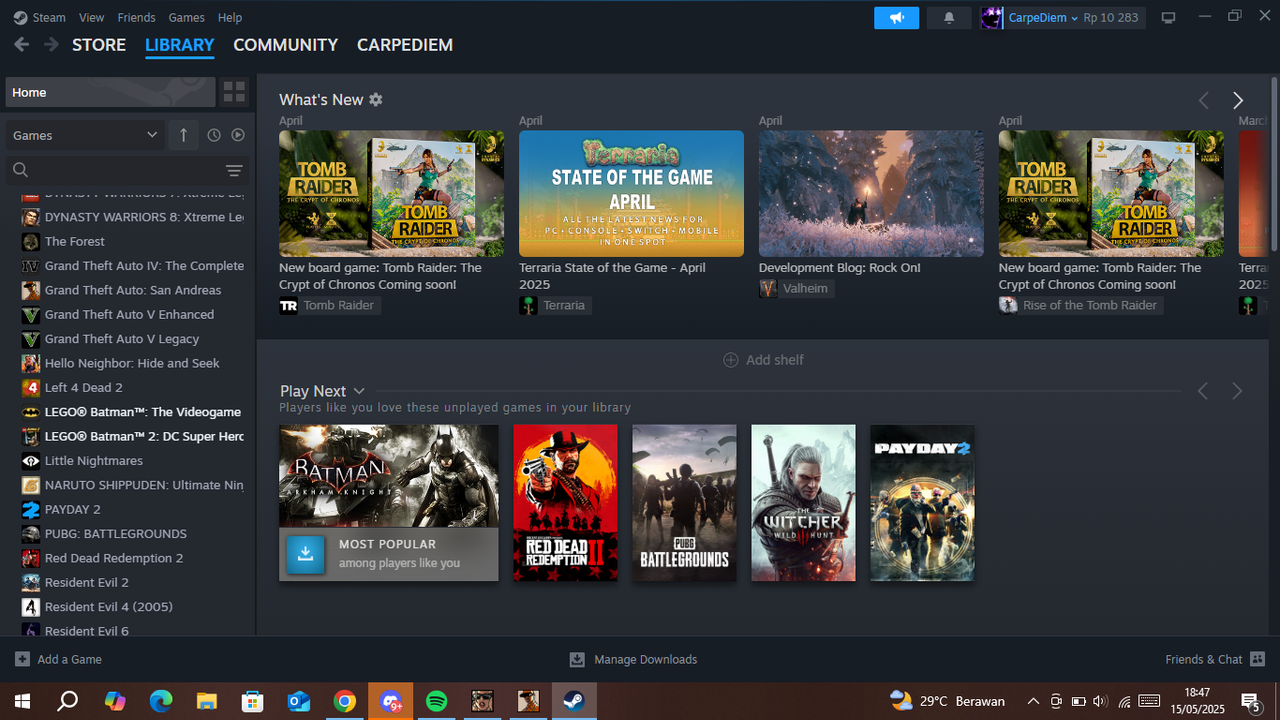Open What's New settings gear
The height and width of the screenshot is (720, 1280).
(376, 100)
